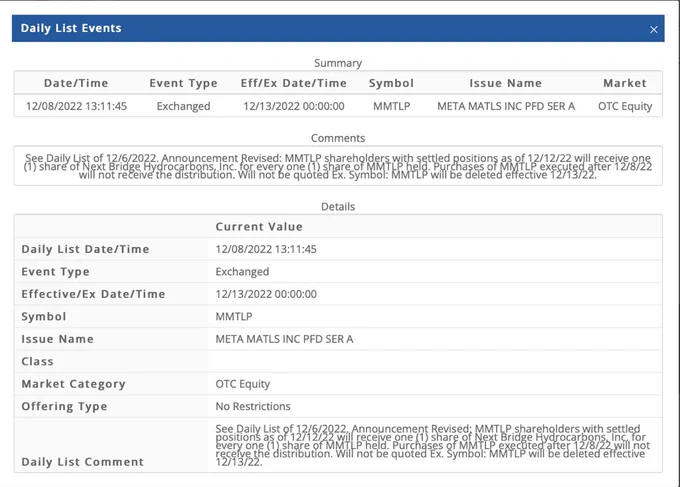Click the Details section heading

(338, 207)
